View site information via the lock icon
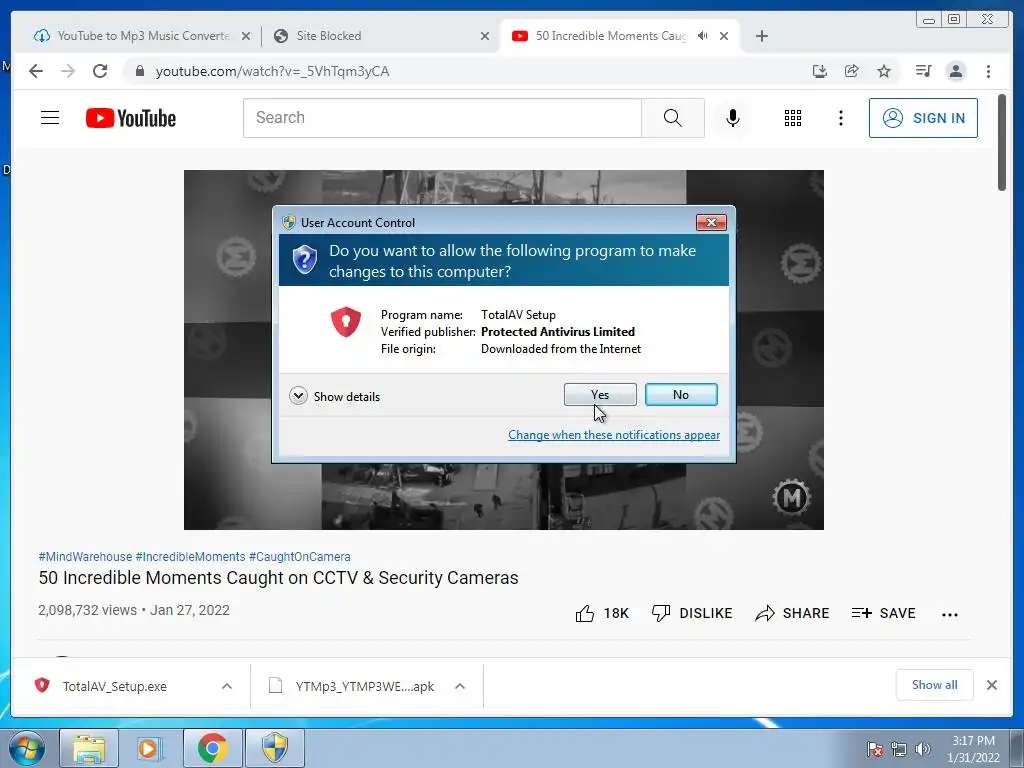Viewport: 1024px width, 768px height. click(x=139, y=71)
